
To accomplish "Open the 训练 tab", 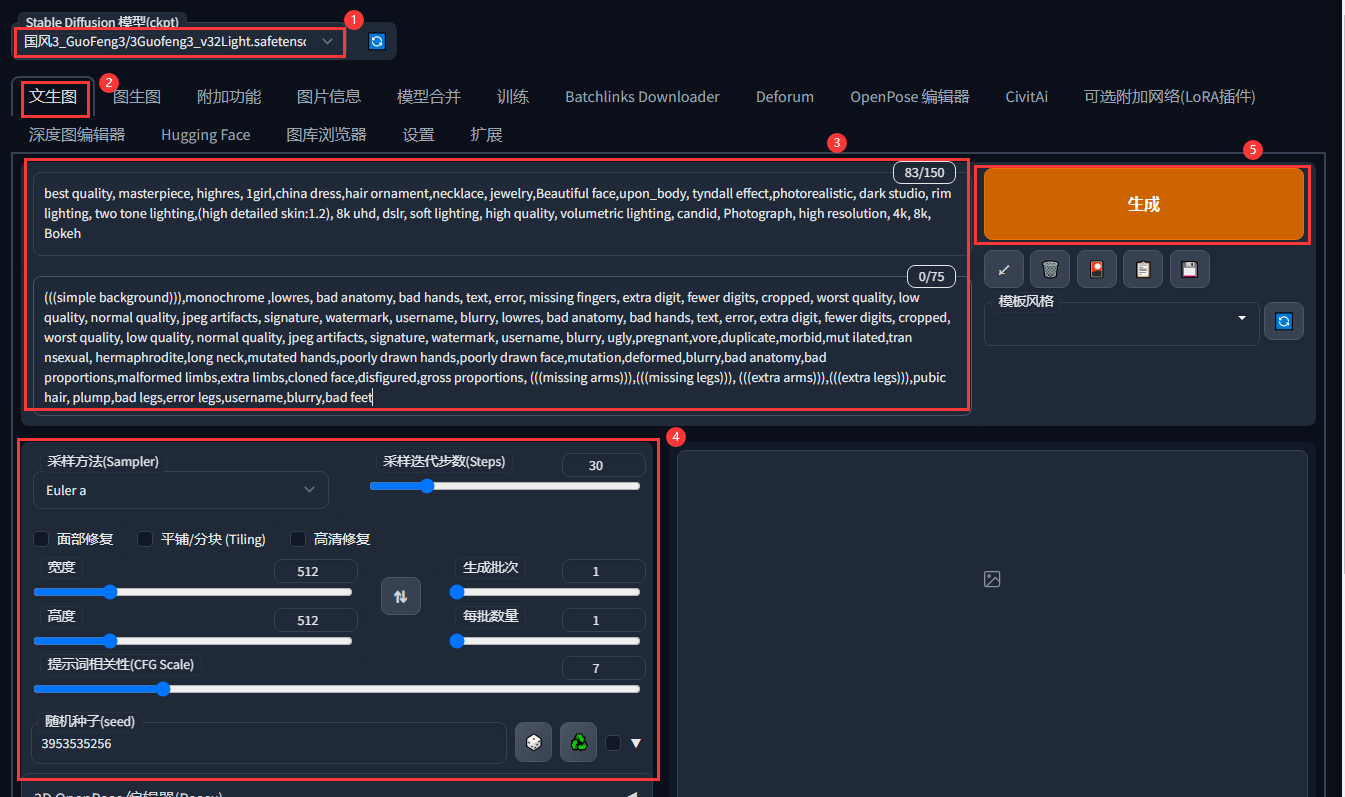I will tap(513, 97).
